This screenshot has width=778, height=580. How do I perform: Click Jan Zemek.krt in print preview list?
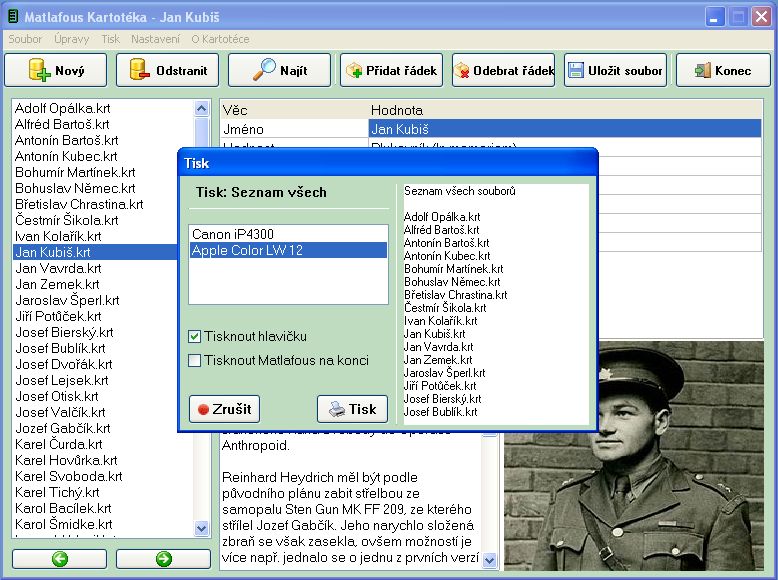click(438, 360)
